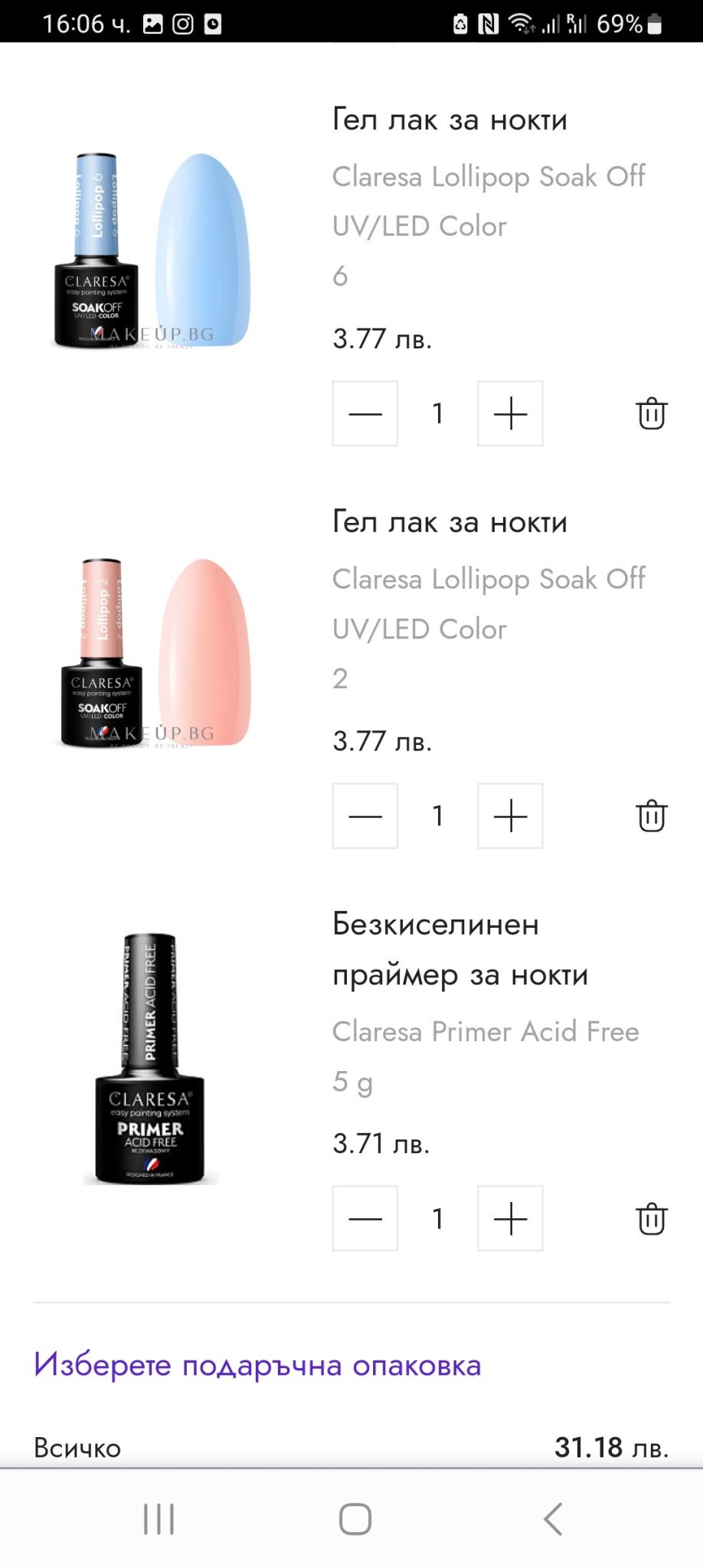Tap Изберете подаръчна опаковка link
This screenshot has width=703, height=1568.
[x=257, y=1365]
